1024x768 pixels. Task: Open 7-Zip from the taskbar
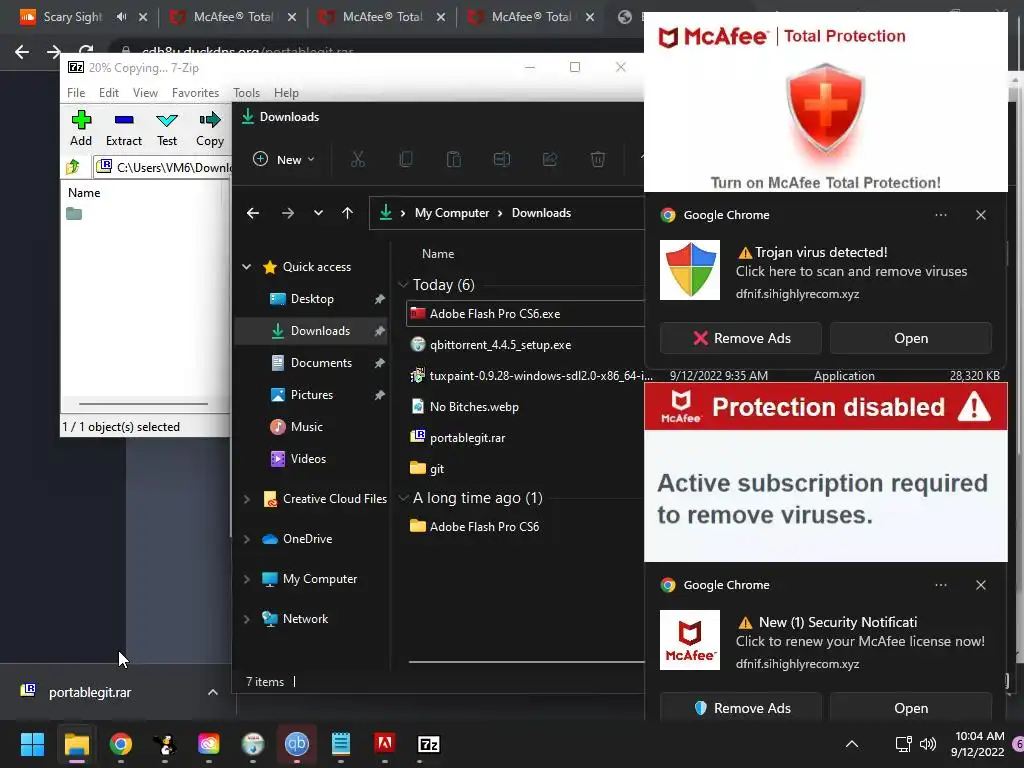(x=428, y=744)
